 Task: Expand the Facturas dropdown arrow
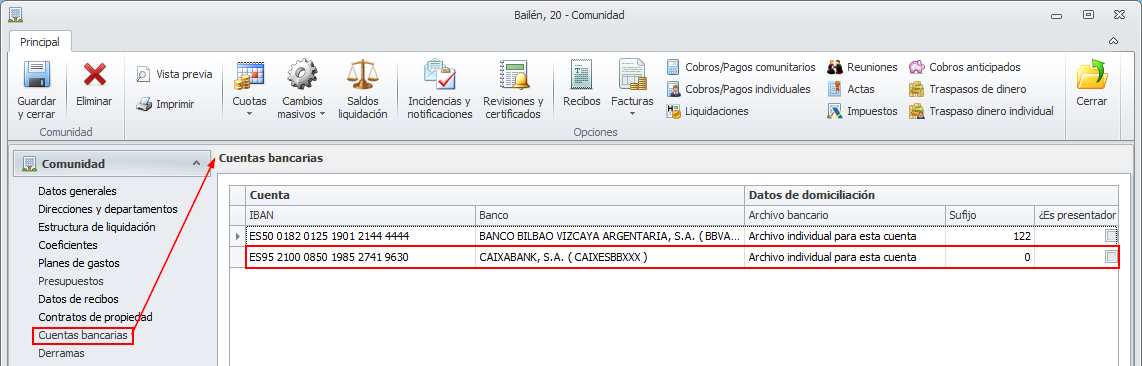click(x=632, y=114)
